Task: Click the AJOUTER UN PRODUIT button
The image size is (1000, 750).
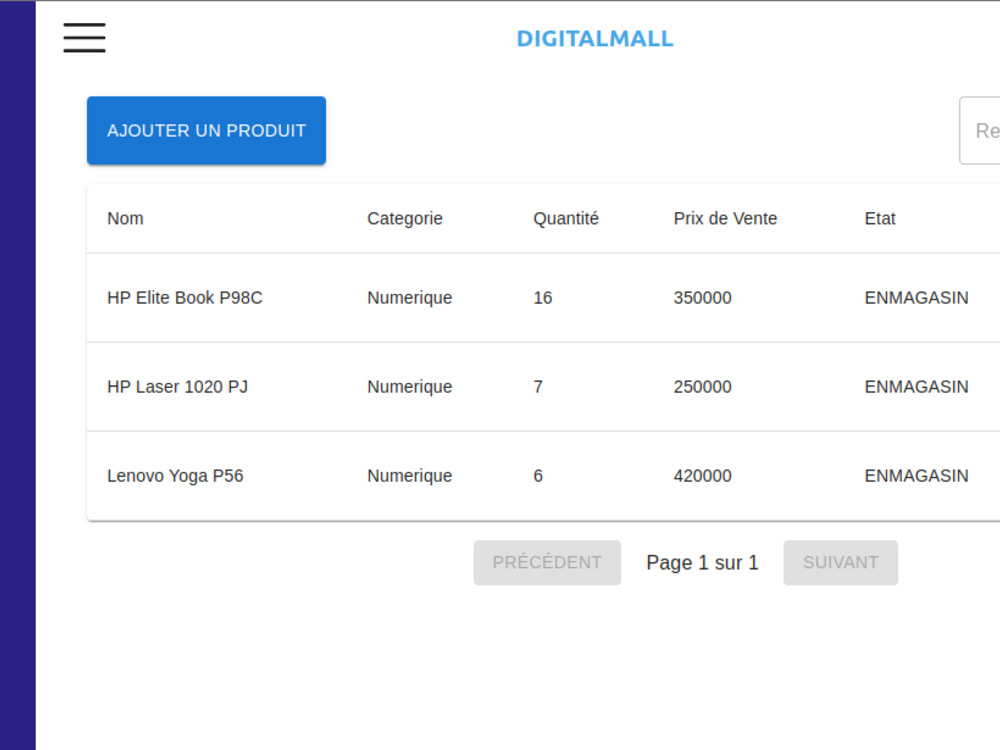Action: [x=206, y=131]
